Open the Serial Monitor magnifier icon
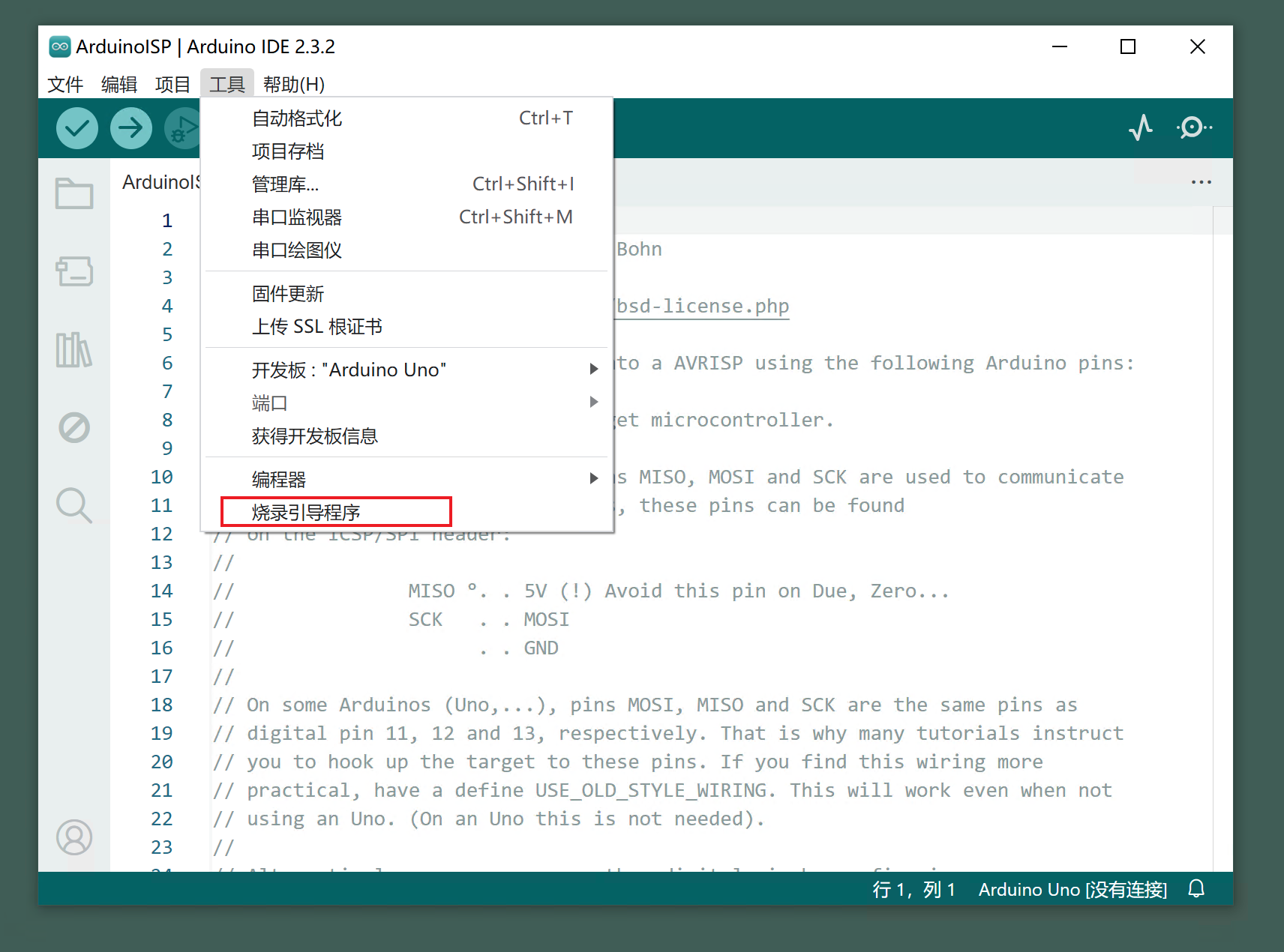Viewport: 1284px width, 952px height. [x=1193, y=128]
